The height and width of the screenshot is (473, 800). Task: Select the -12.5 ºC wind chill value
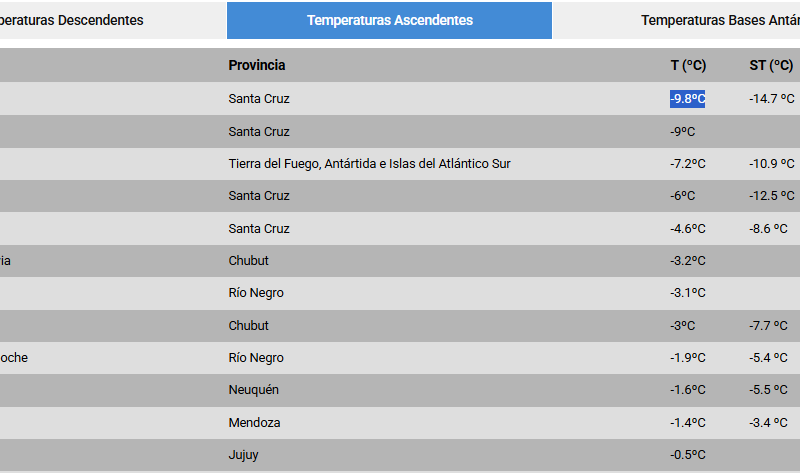[772, 196]
